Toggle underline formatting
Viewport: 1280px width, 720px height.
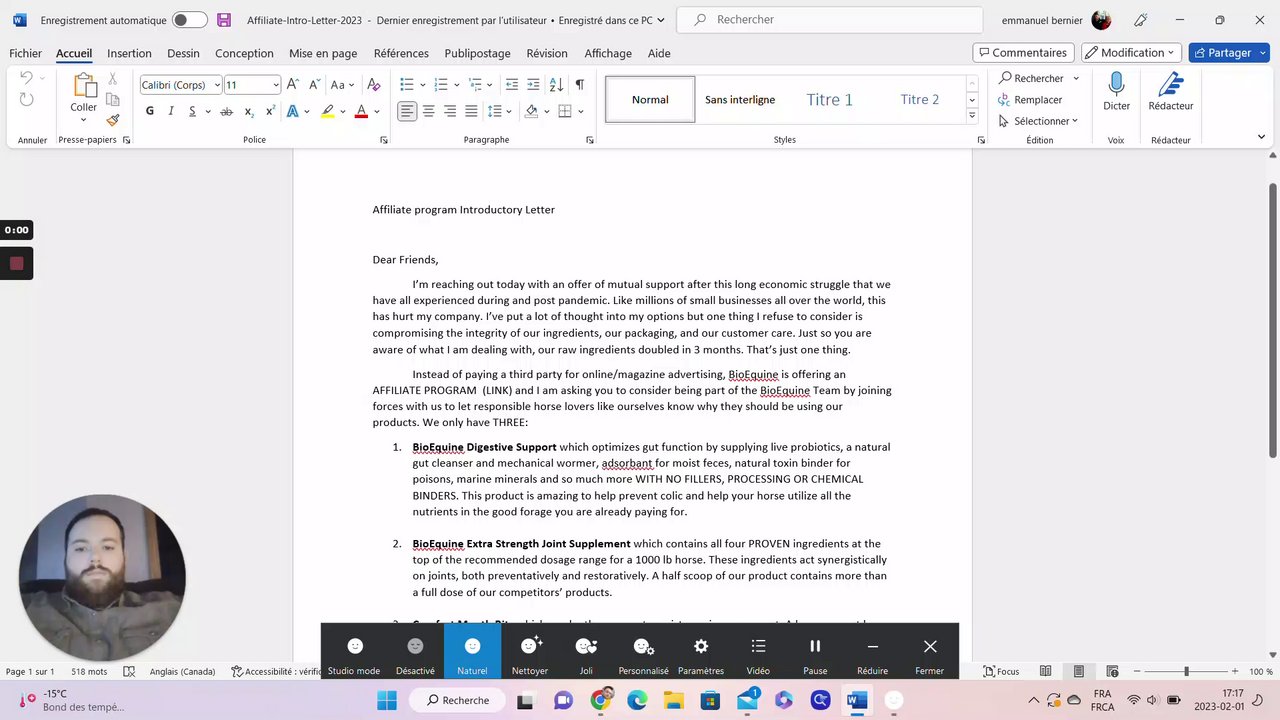pyautogui.click(x=191, y=111)
